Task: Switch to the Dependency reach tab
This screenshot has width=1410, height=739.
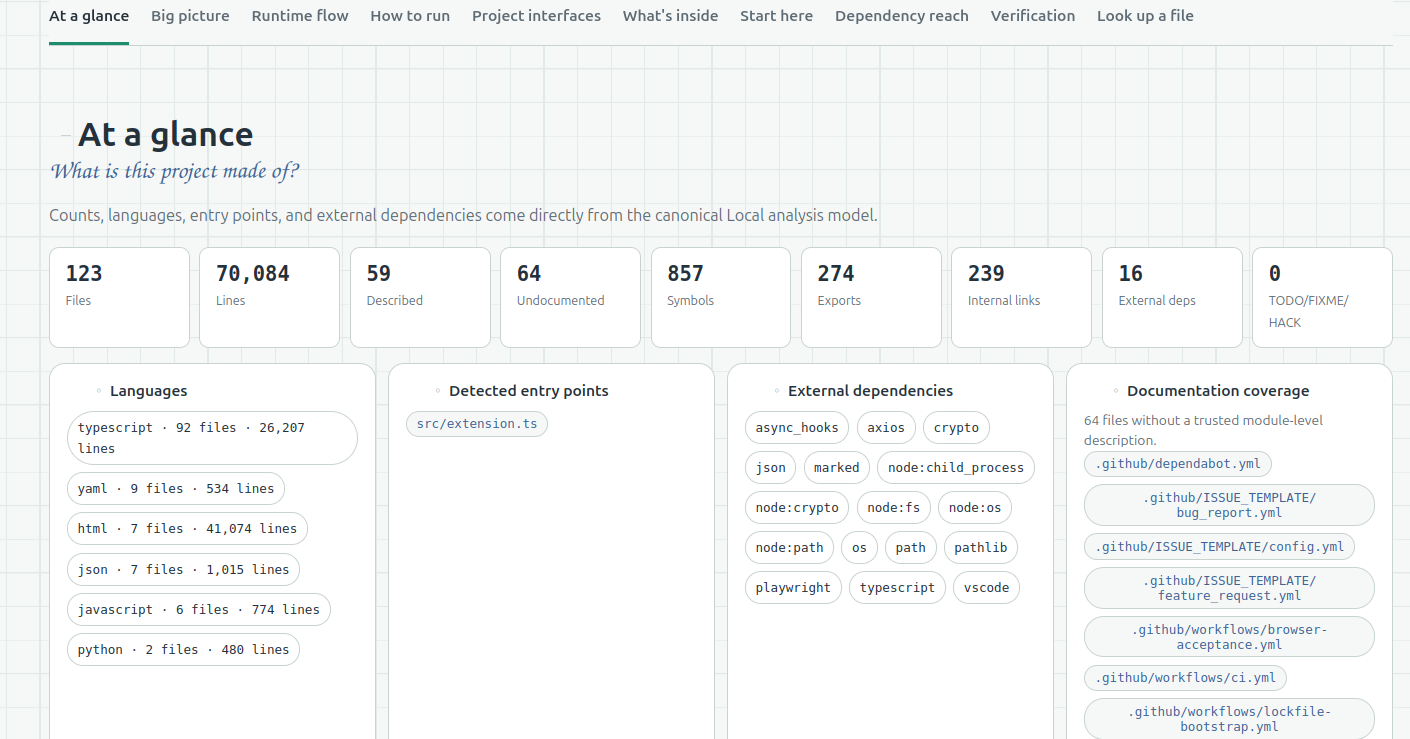Action: pyautogui.click(x=901, y=16)
